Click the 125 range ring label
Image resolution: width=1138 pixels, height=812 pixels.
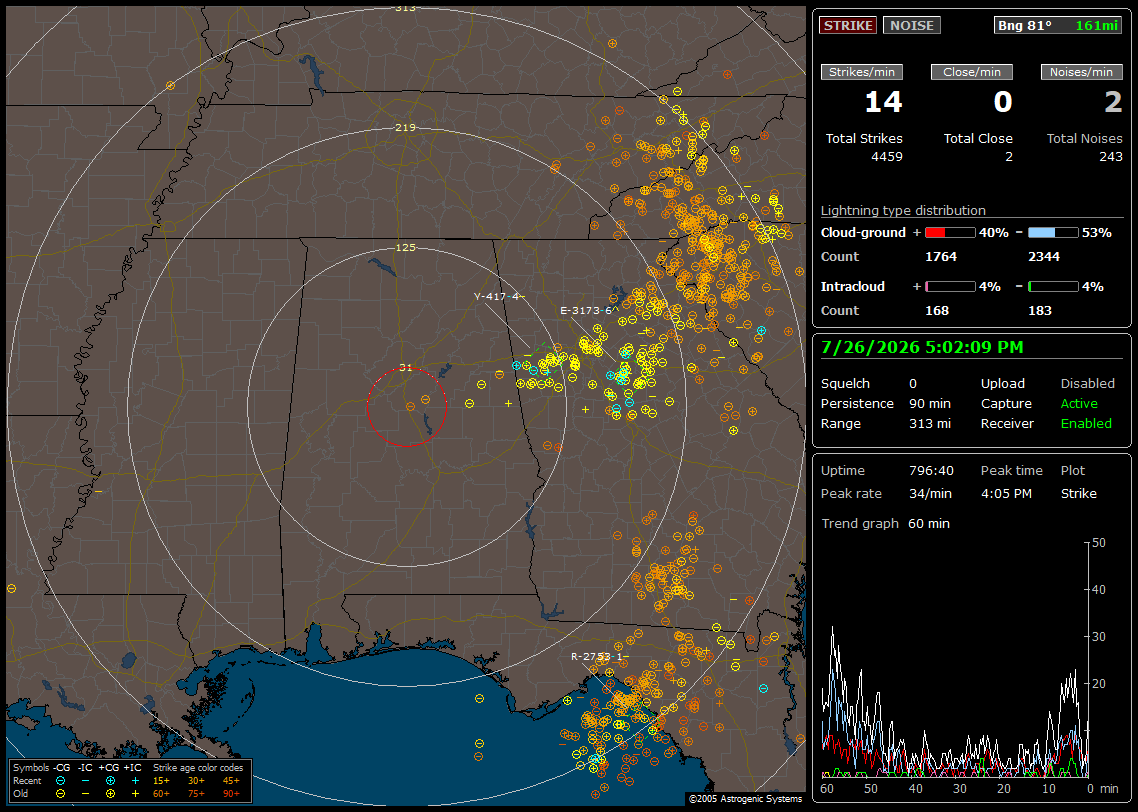pos(406,247)
